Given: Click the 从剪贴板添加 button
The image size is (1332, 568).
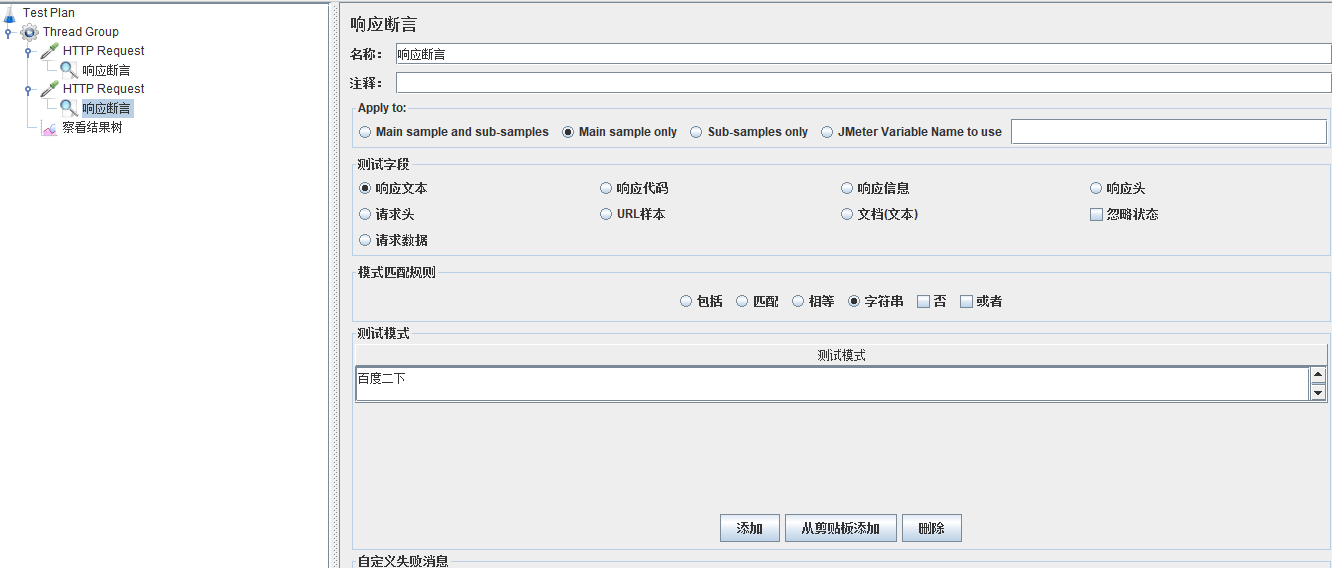Looking at the screenshot, I should pyautogui.click(x=841, y=528).
